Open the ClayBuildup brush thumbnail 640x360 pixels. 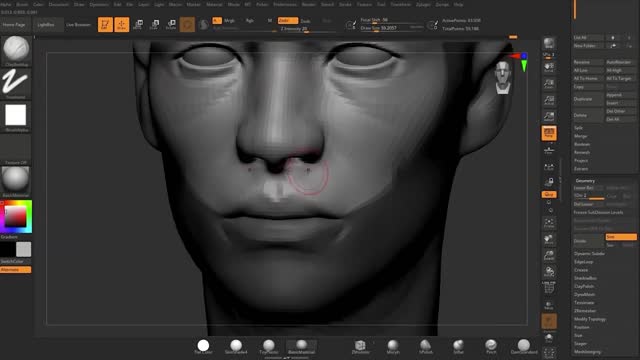pyautogui.click(x=16, y=51)
